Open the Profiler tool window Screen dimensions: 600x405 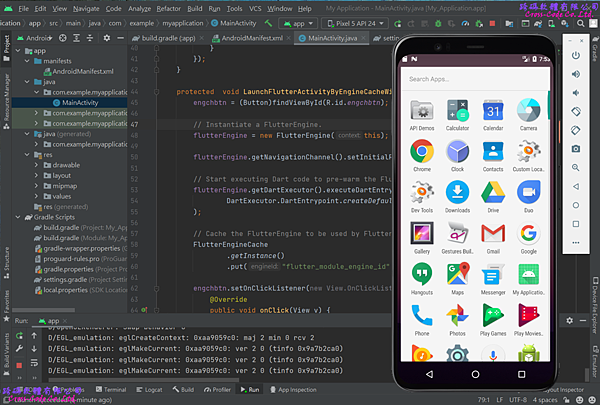(x=222, y=389)
